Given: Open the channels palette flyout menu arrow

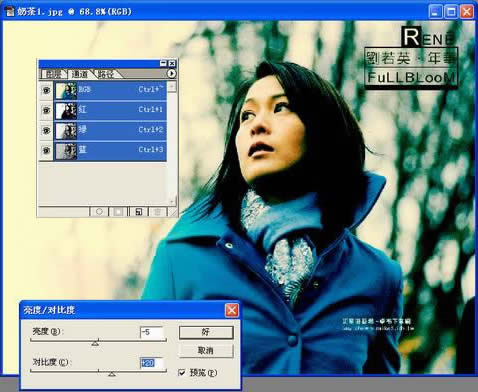Looking at the screenshot, I should [171, 73].
